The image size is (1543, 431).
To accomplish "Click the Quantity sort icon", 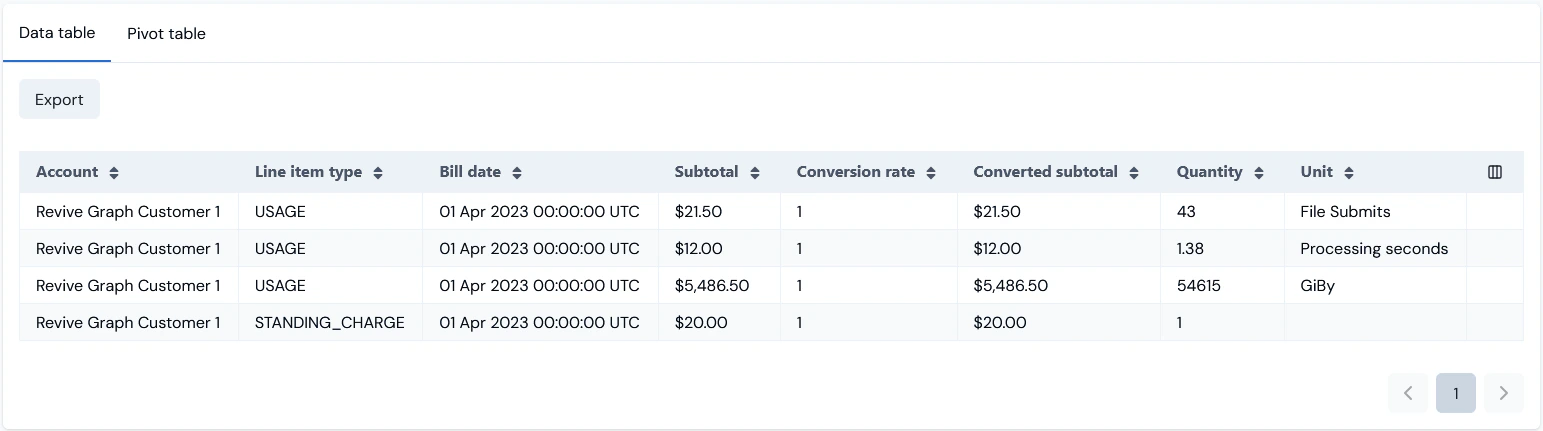I will click(x=1259, y=173).
